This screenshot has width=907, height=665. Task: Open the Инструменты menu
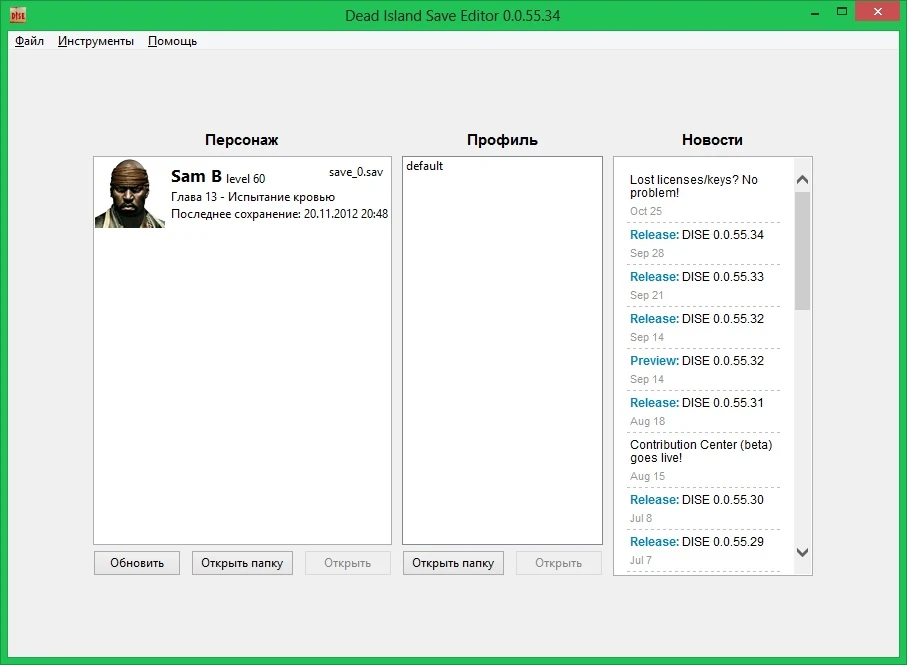[x=95, y=41]
